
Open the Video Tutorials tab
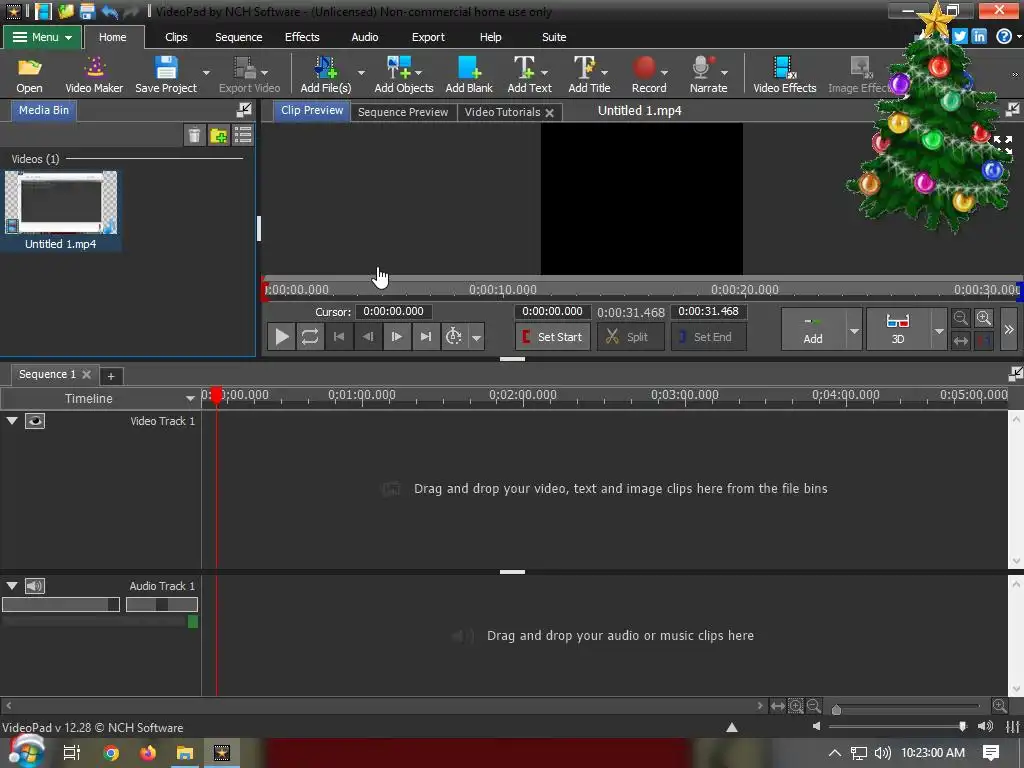pyautogui.click(x=502, y=112)
